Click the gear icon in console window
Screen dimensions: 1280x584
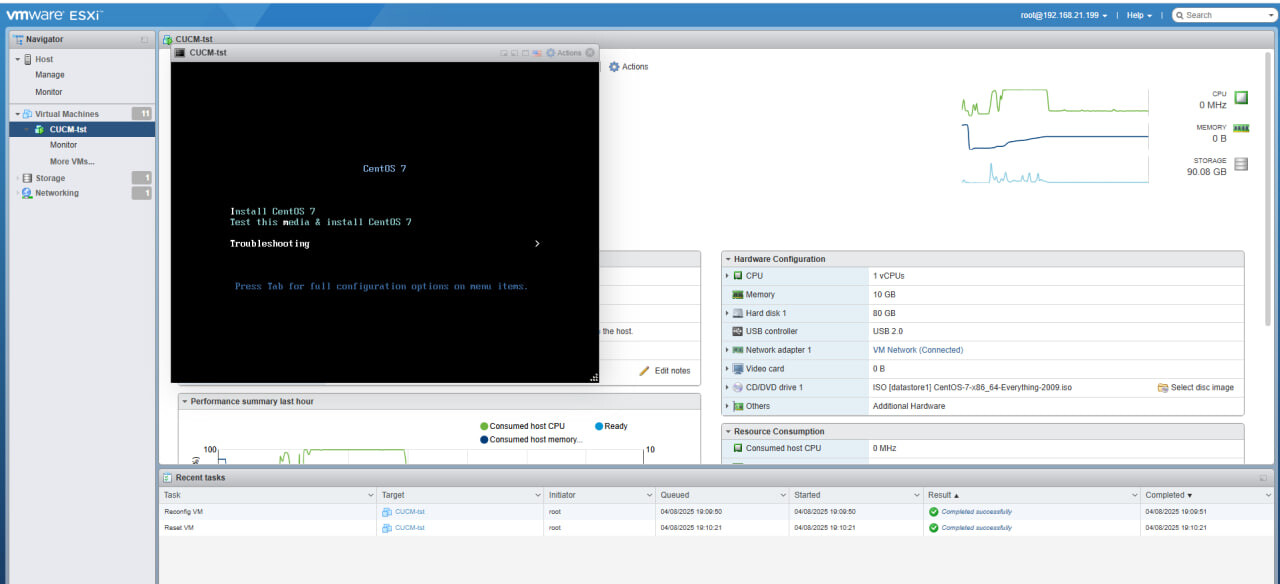(551, 53)
